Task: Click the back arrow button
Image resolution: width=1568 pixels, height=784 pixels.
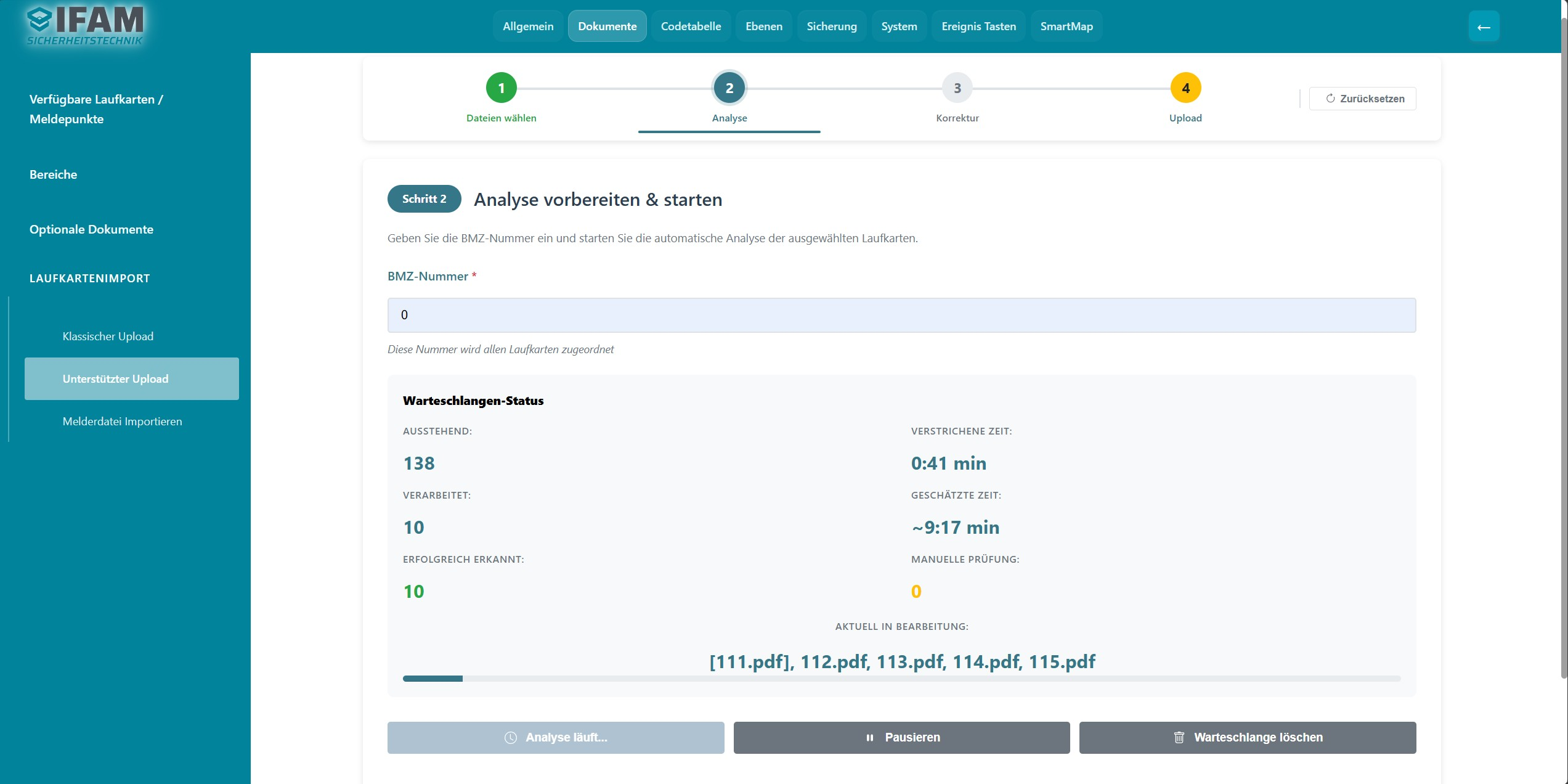Action: tap(1484, 27)
